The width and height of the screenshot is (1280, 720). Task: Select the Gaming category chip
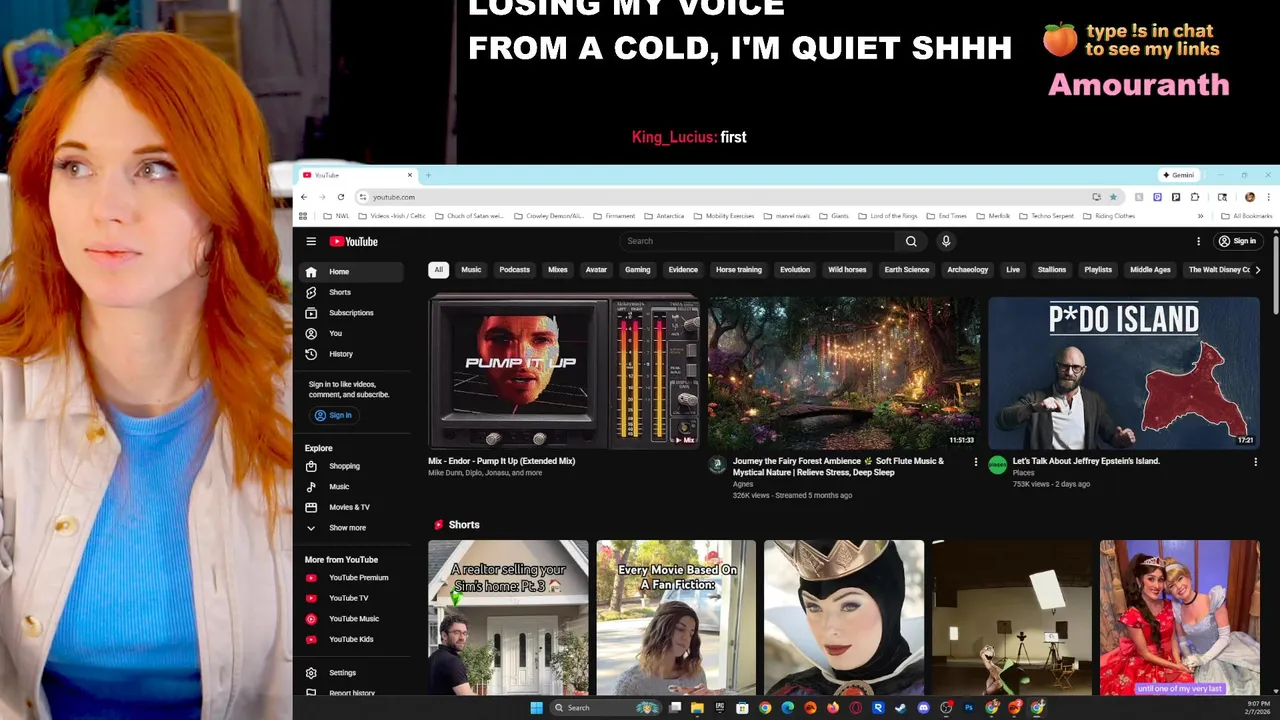click(x=638, y=270)
